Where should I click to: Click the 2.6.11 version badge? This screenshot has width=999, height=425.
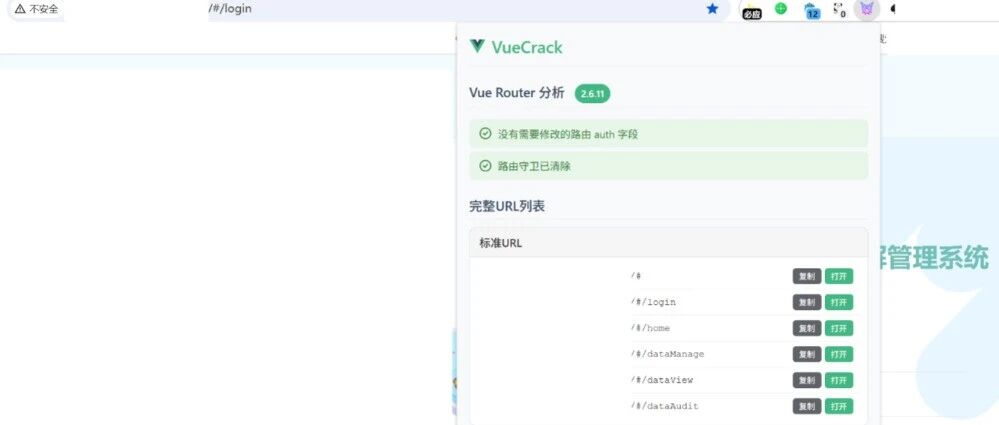(x=593, y=94)
